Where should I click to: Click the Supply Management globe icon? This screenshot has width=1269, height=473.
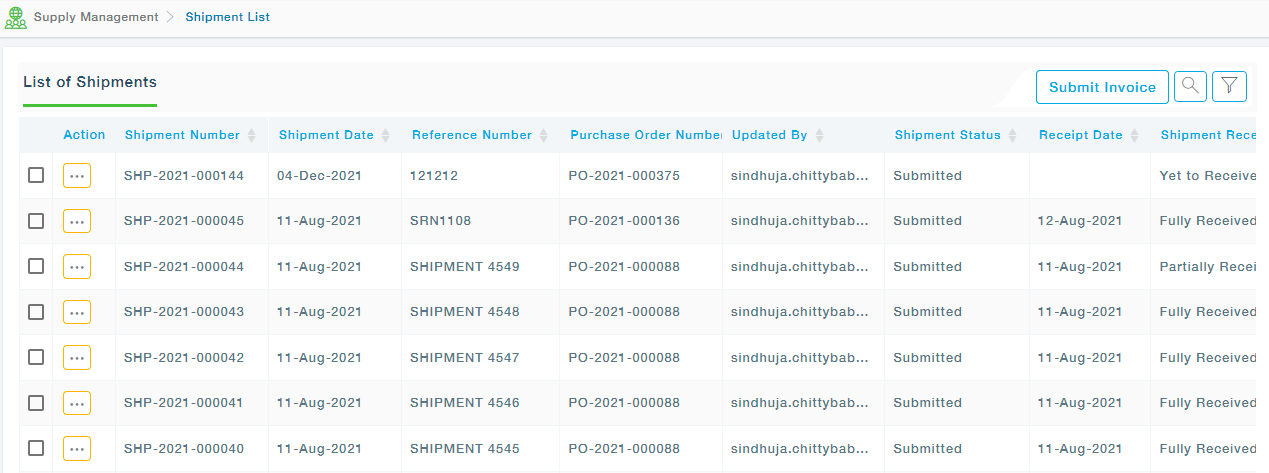coord(16,17)
